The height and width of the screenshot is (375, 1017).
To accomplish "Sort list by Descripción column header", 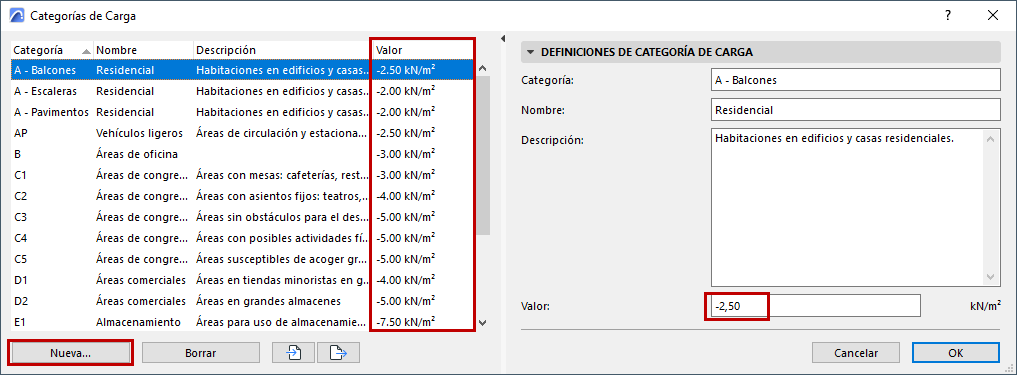I will pyautogui.click(x=282, y=50).
